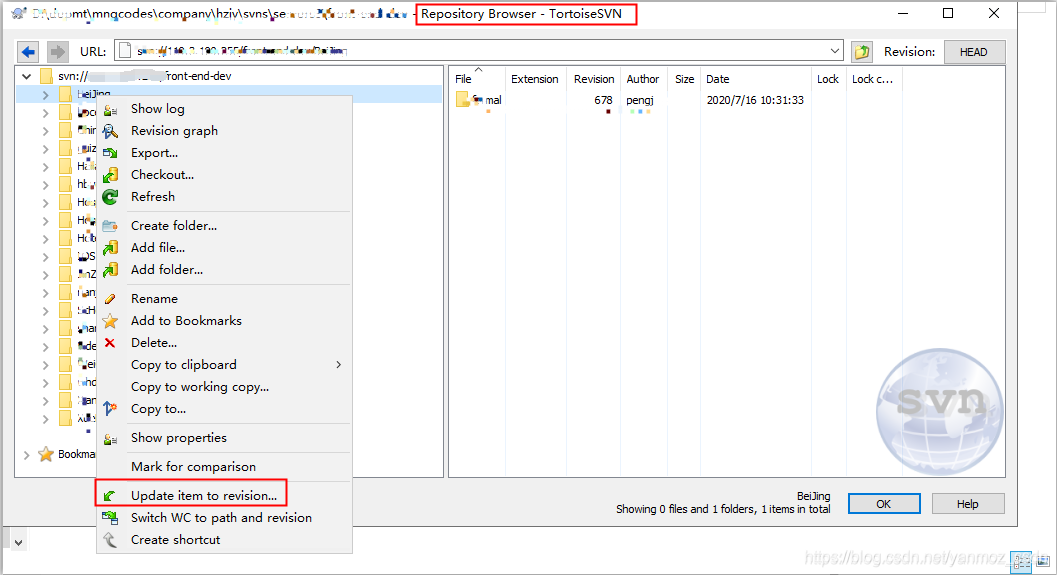Select the svn:// front-end-dev root item
This screenshot has height=575, width=1057.
[144, 76]
